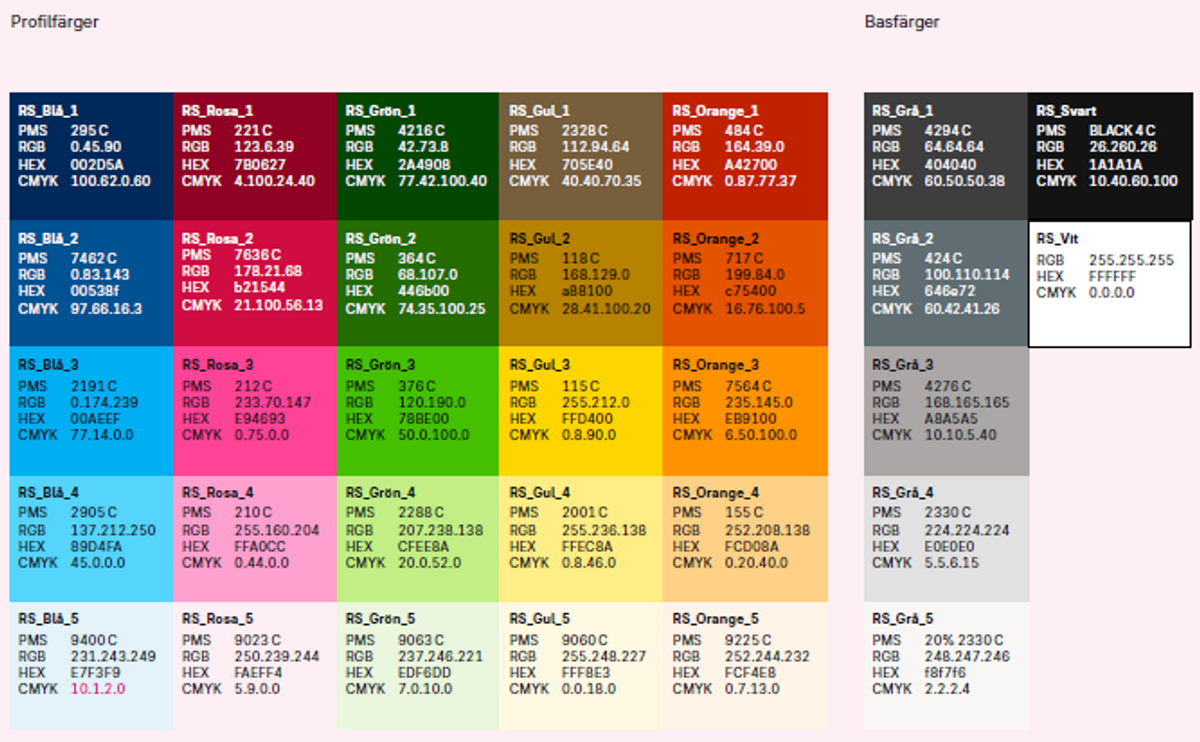This screenshot has width=1200, height=742.
Task: Choose the RS_Gul_3 yellow swatch
Action: pos(581,411)
